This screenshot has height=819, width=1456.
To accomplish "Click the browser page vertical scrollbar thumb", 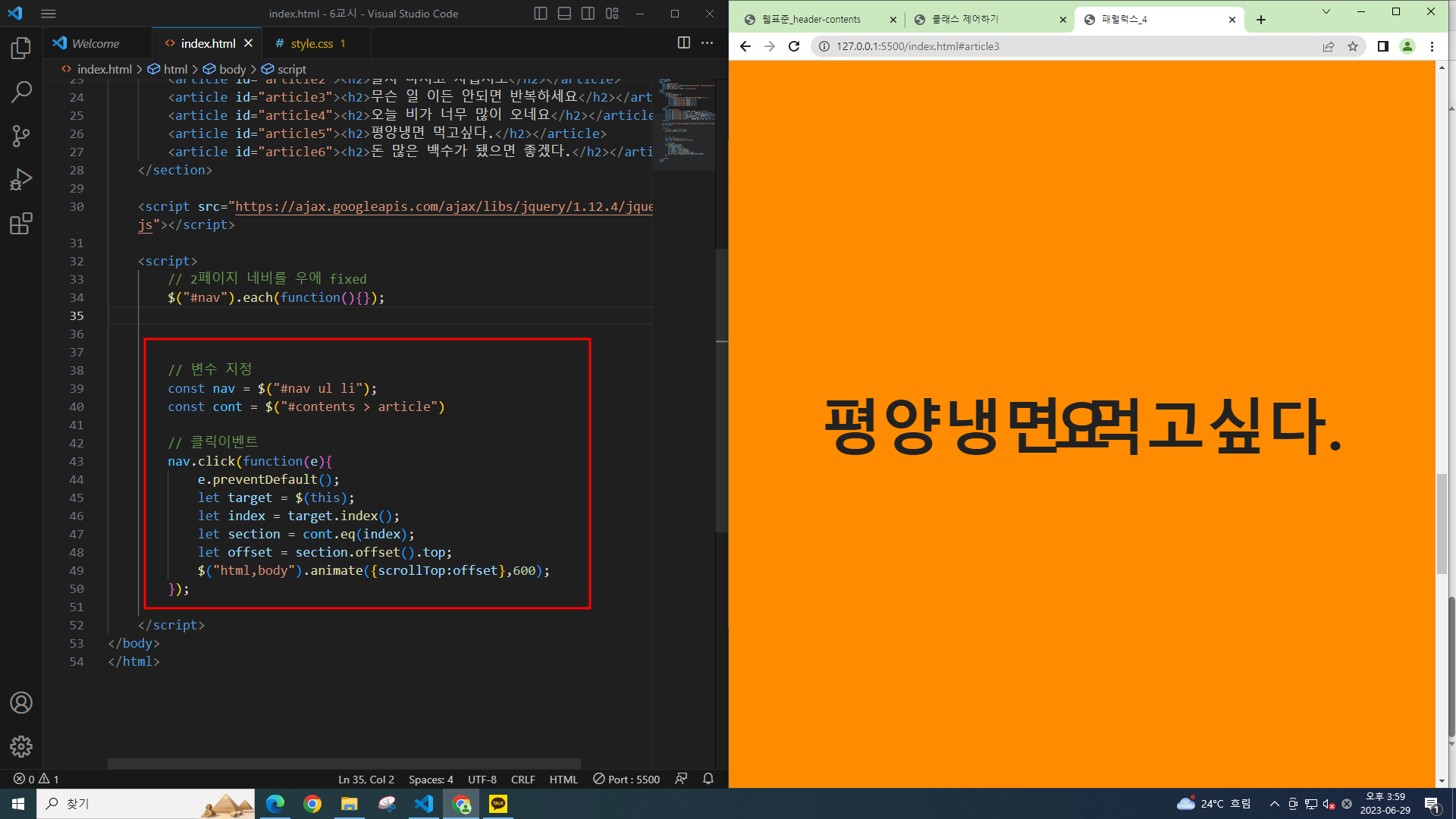I will 1442,523.
